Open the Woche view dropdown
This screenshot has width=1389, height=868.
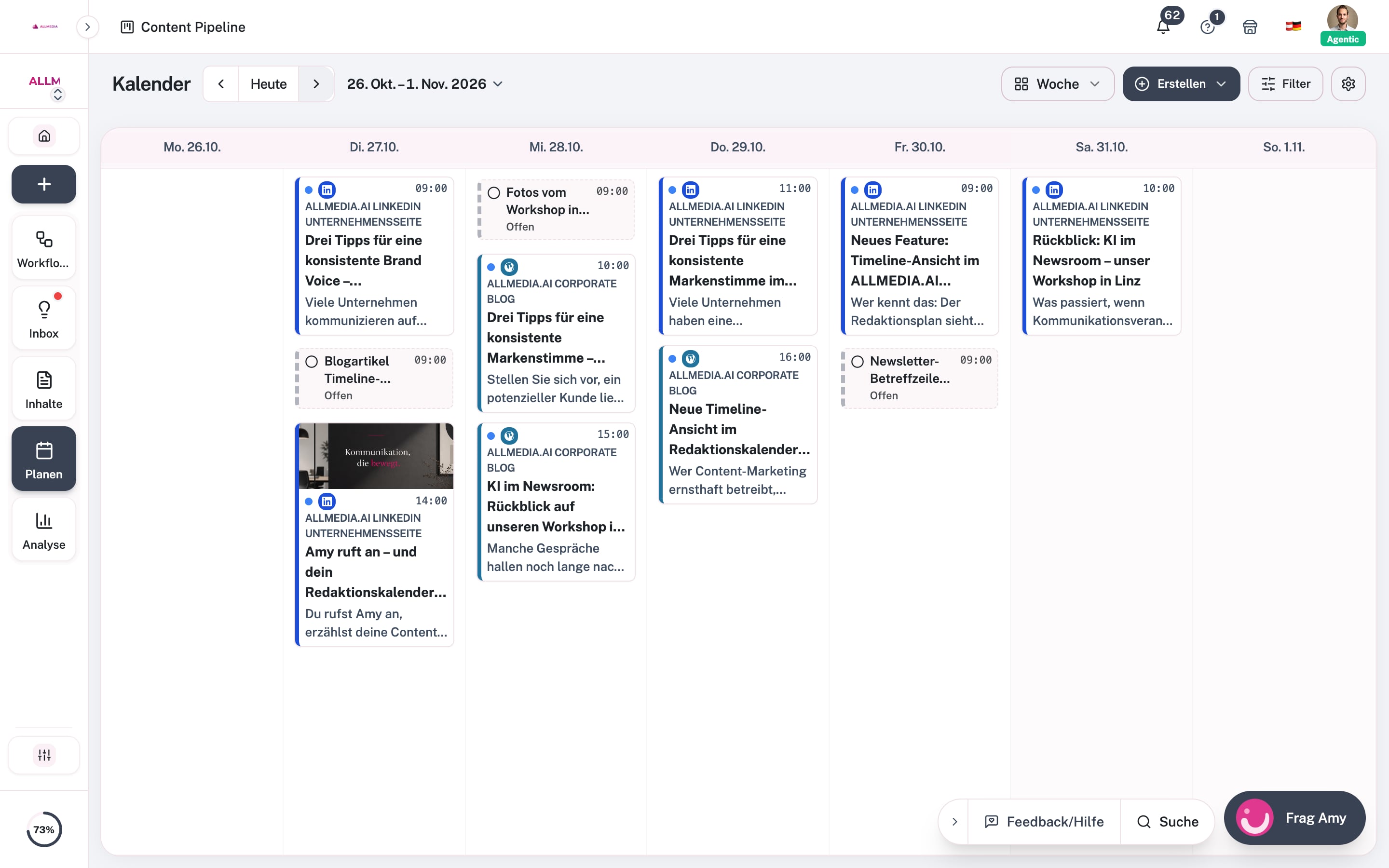1057,84
